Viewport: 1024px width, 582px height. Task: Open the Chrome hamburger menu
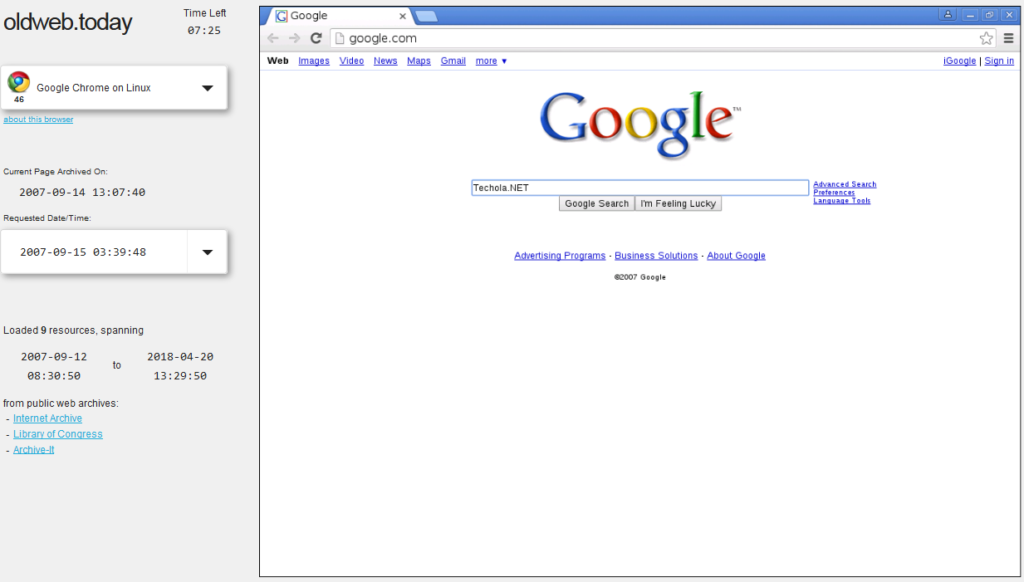pos(1008,39)
